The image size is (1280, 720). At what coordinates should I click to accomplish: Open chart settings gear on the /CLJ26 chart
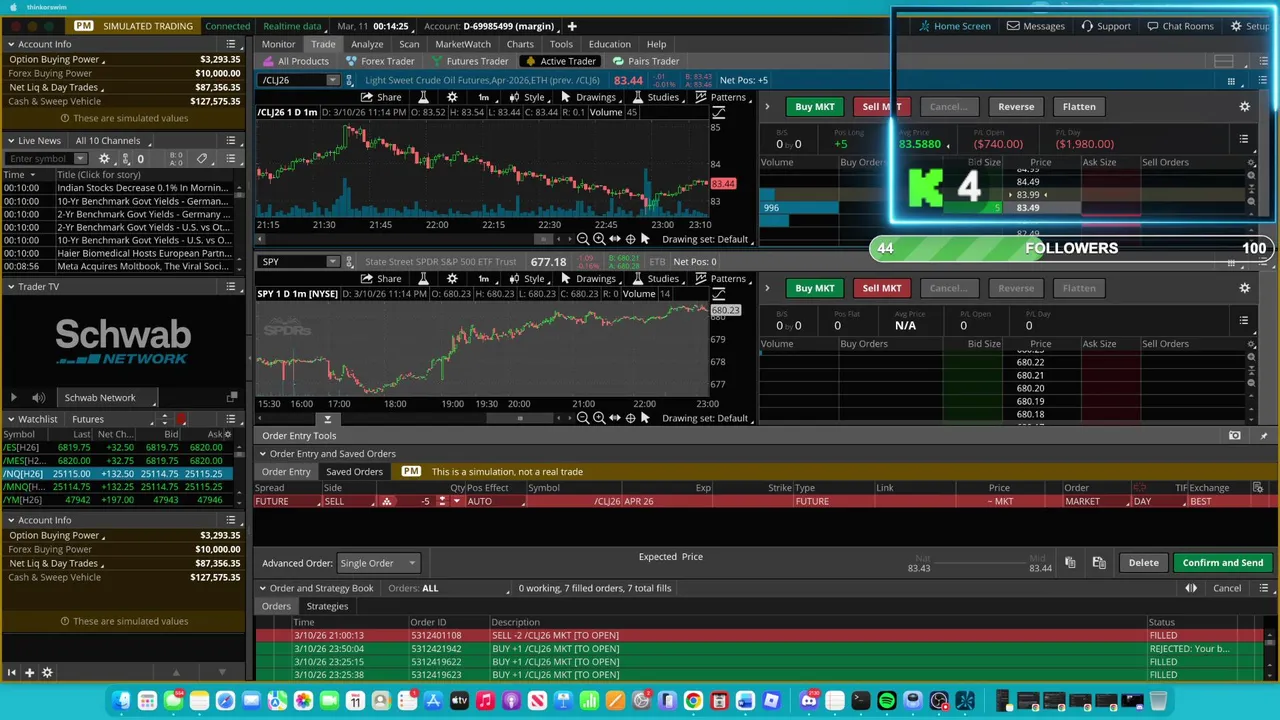[452, 97]
